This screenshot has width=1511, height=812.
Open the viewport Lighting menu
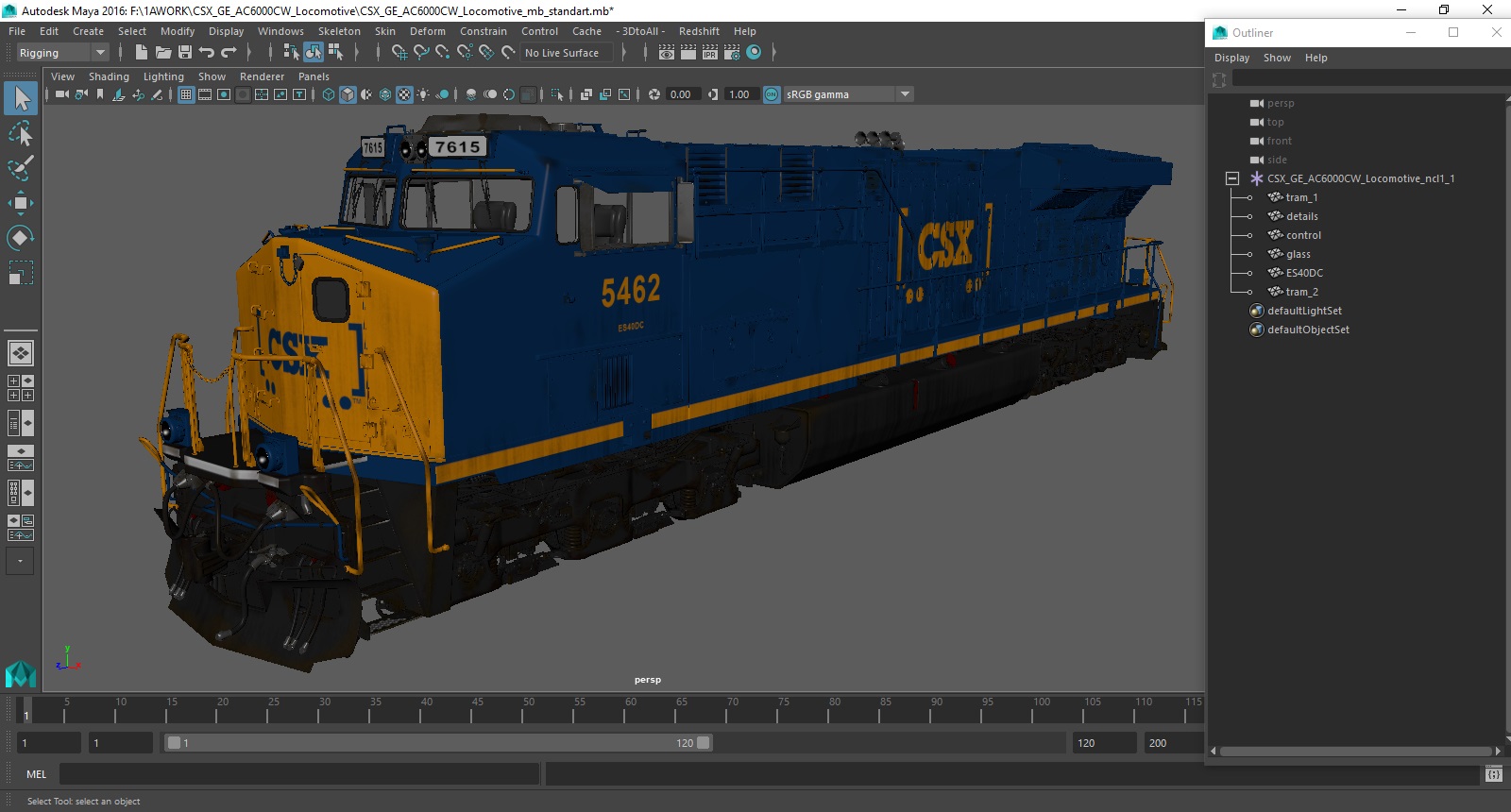tap(163, 76)
